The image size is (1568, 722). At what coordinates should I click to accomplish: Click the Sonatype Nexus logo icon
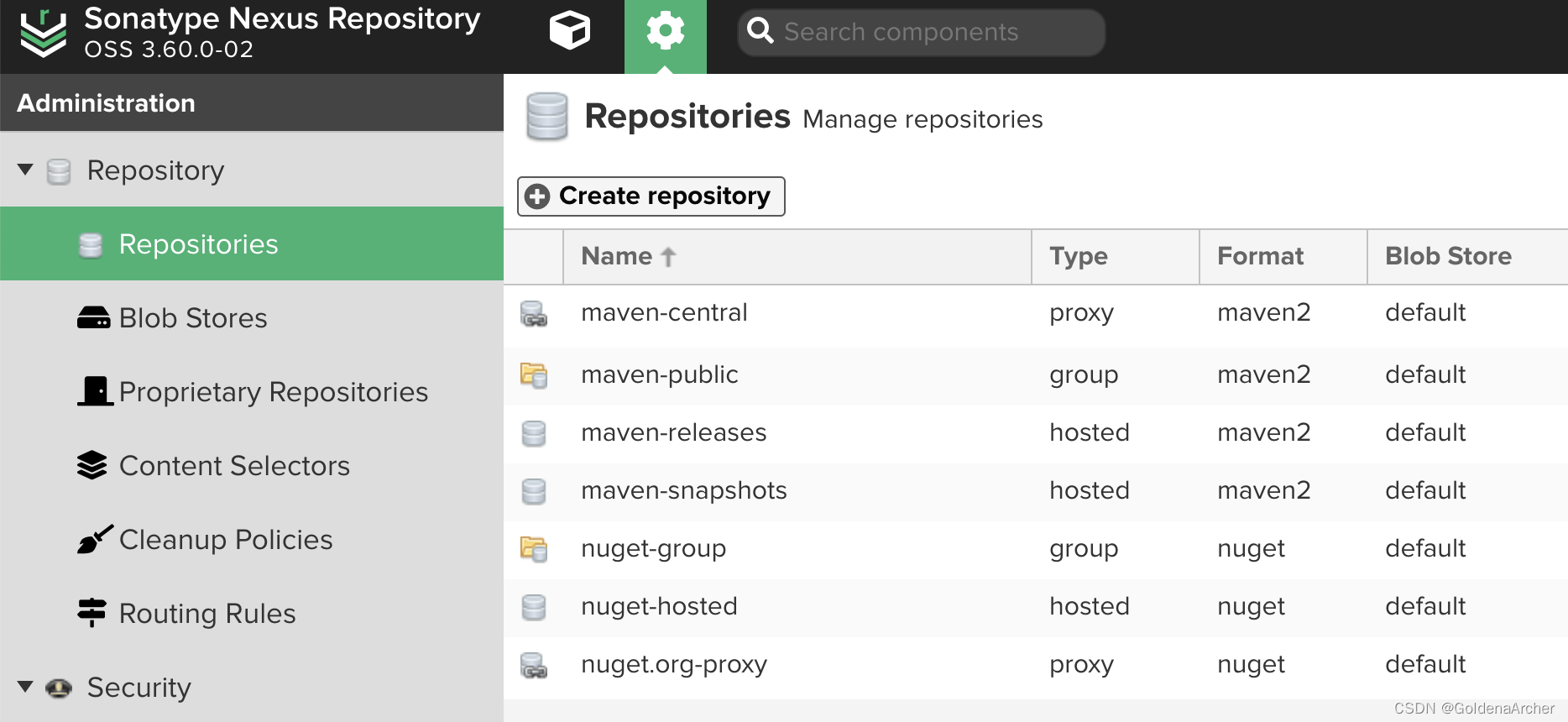[44, 34]
